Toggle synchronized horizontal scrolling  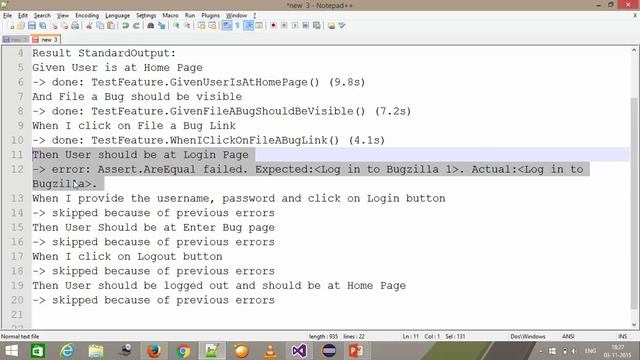212,26
